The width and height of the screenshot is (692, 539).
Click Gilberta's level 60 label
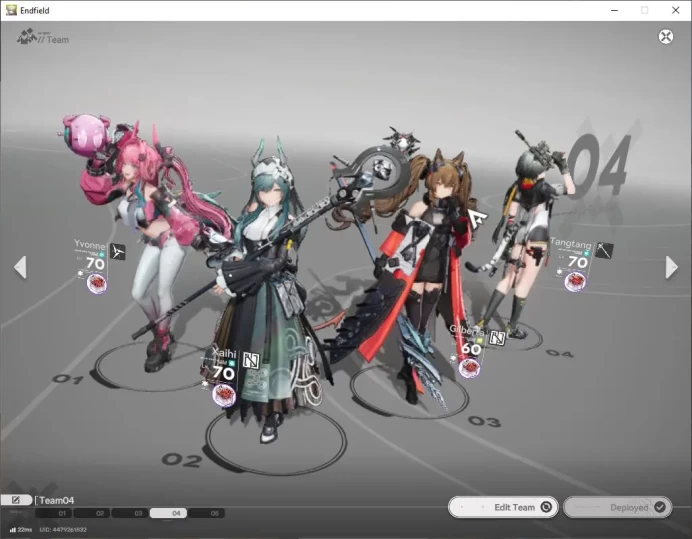click(x=471, y=349)
